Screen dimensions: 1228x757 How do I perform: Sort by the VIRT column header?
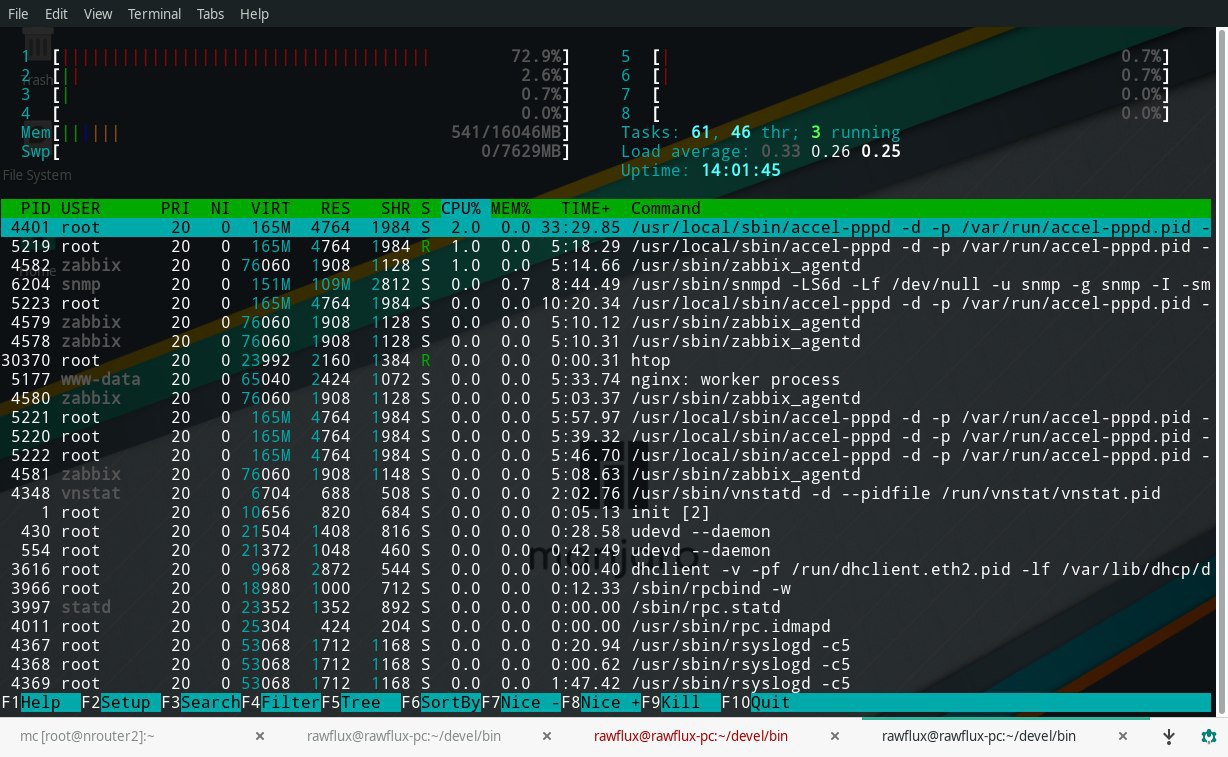[x=271, y=208]
